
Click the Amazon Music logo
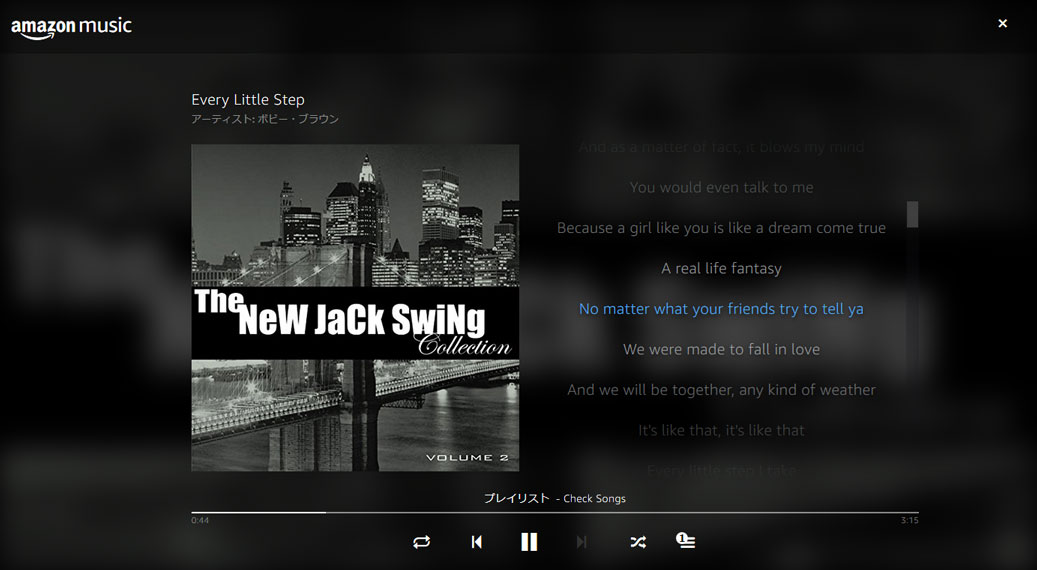[71, 28]
